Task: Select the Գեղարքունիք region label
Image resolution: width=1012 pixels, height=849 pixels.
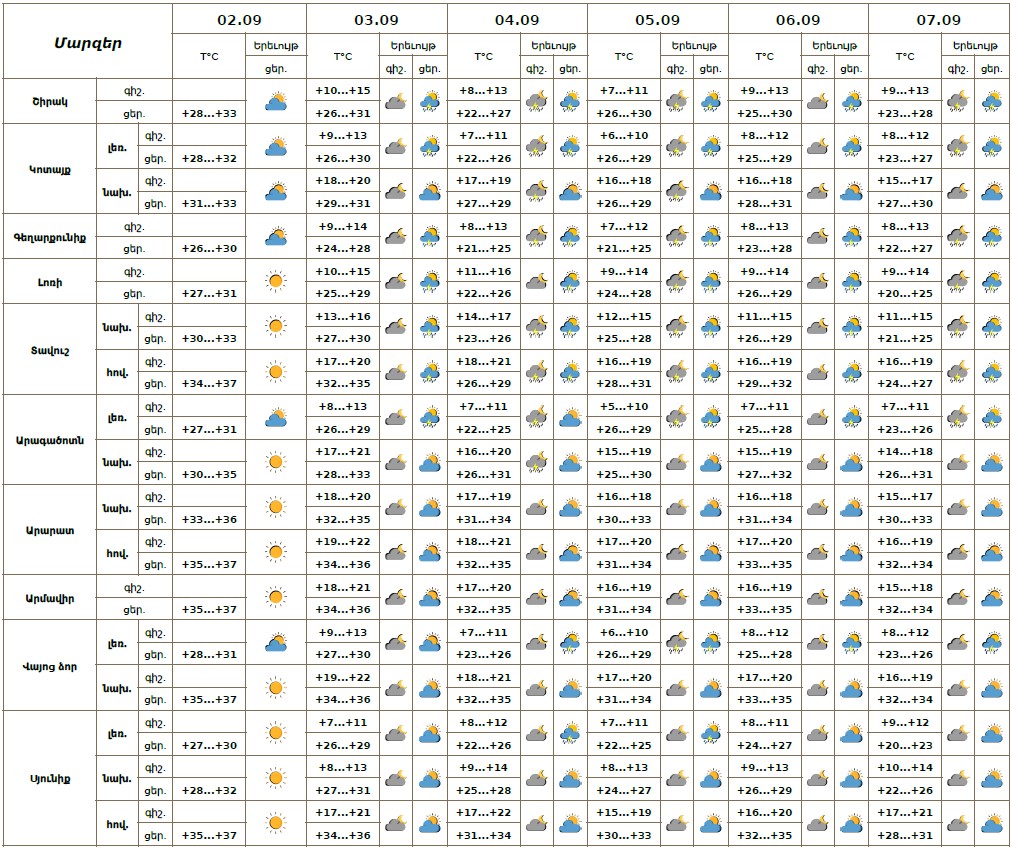Action: click(50, 238)
